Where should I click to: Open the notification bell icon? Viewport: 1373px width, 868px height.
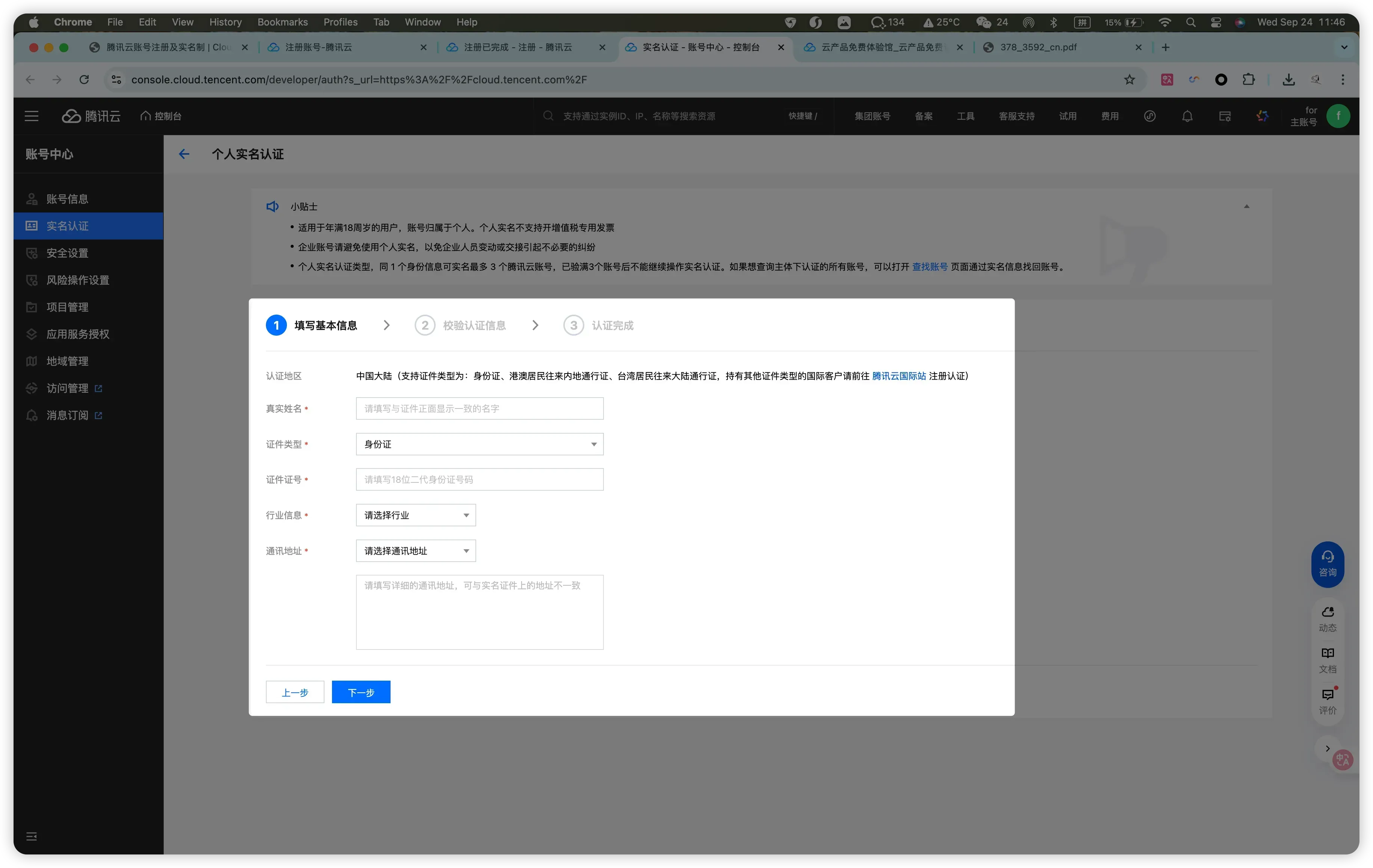1187,116
